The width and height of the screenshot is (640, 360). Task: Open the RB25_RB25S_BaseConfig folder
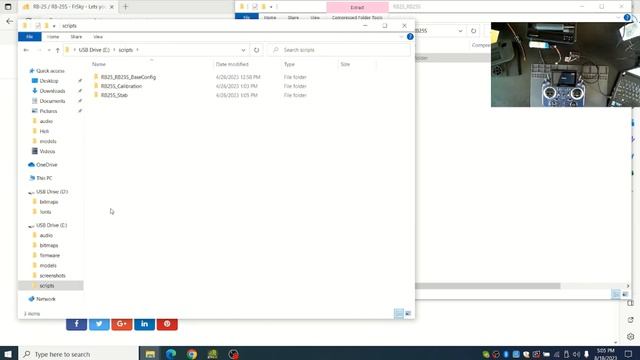click(128, 77)
